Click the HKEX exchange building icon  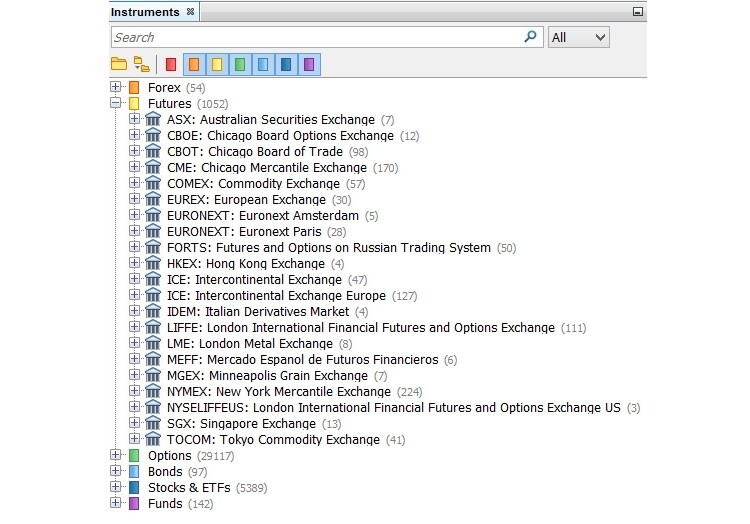(153, 263)
